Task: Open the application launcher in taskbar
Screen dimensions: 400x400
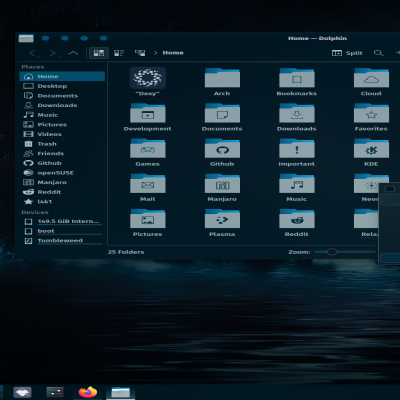Action: click(x=22, y=392)
